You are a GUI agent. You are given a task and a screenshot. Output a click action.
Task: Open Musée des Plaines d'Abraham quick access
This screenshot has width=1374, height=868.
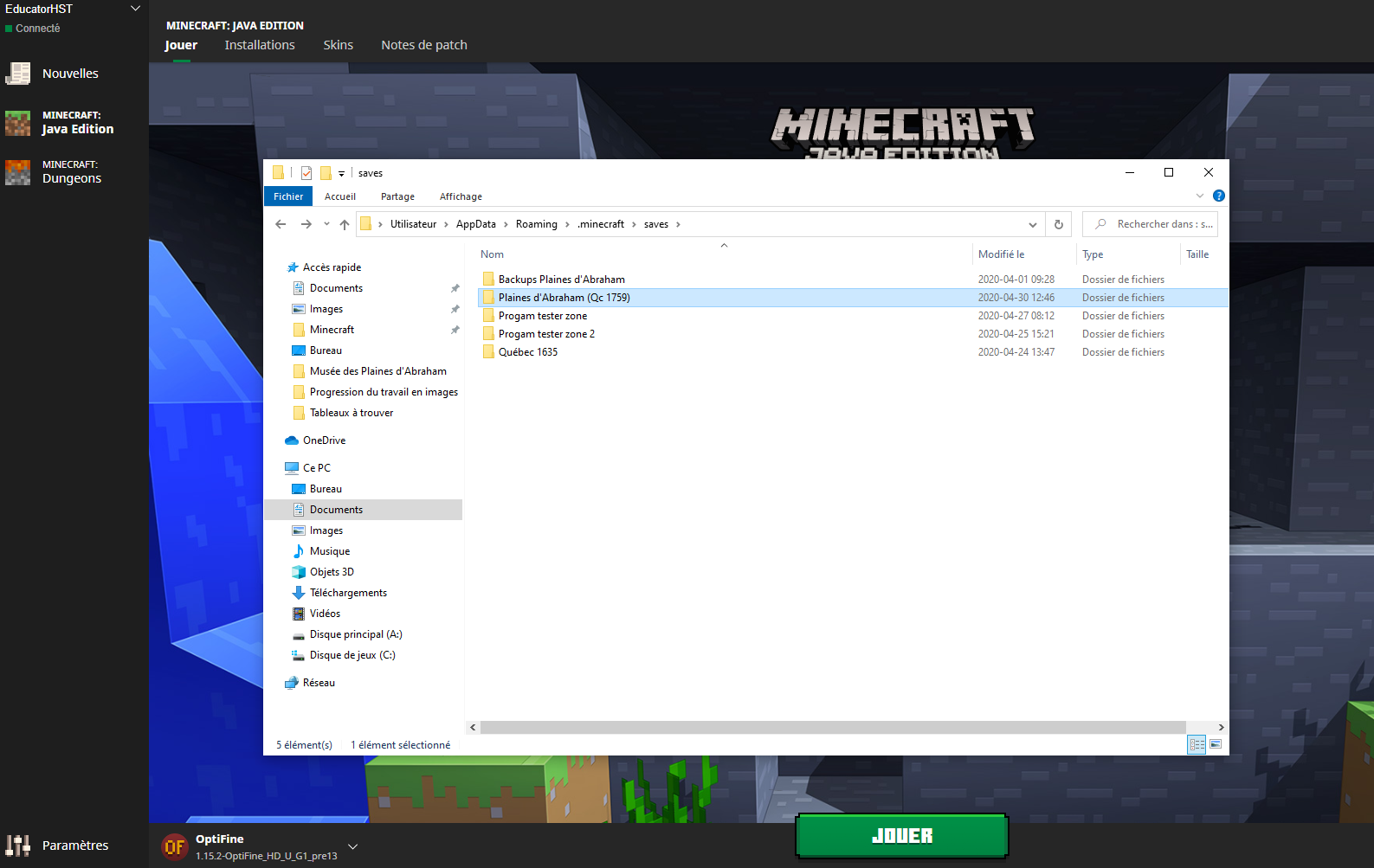point(378,371)
